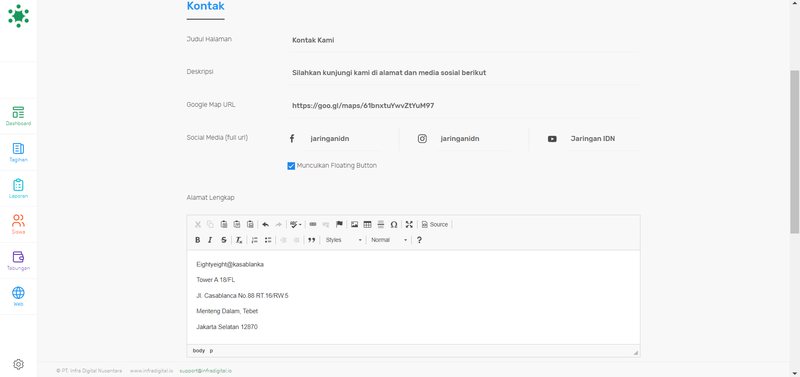The height and width of the screenshot is (377, 800).
Task: Insert a link with the Link icon
Action: click(313, 224)
